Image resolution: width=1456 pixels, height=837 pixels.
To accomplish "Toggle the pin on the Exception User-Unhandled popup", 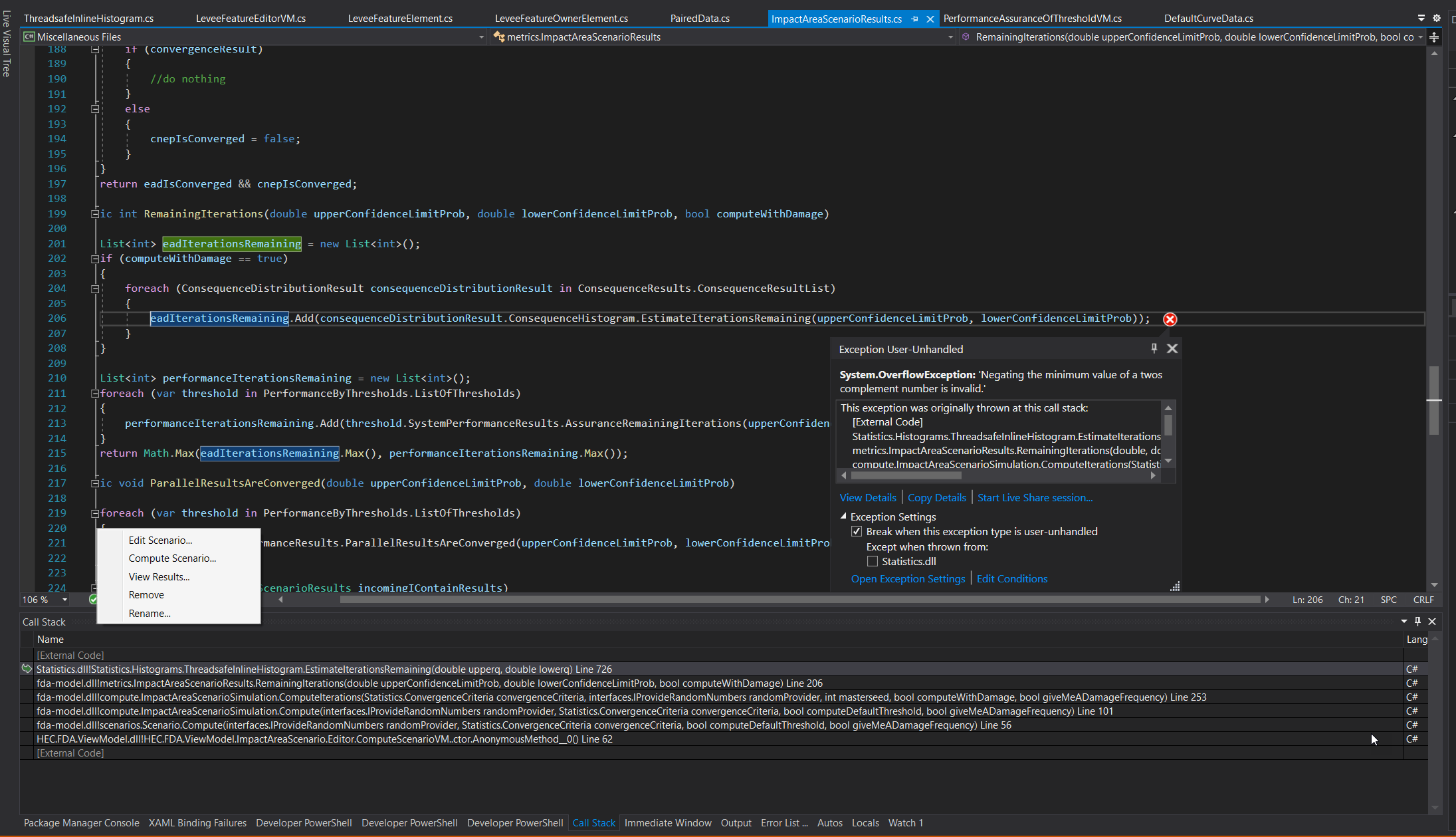I will [x=1154, y=348].
